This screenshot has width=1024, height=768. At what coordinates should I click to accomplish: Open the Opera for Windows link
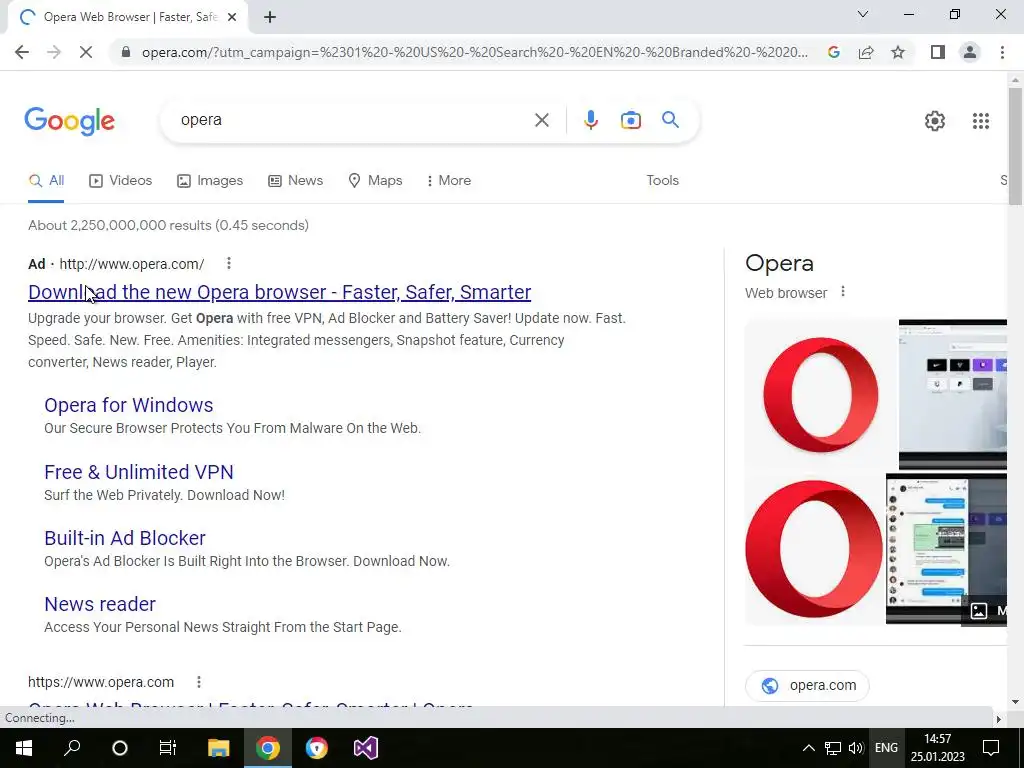click(129, 405)
